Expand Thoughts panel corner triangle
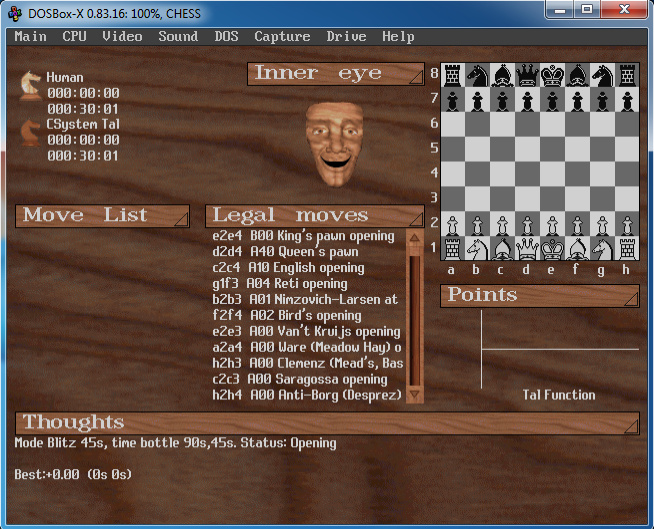Screen dimensions: 654x529 point(631,426)
